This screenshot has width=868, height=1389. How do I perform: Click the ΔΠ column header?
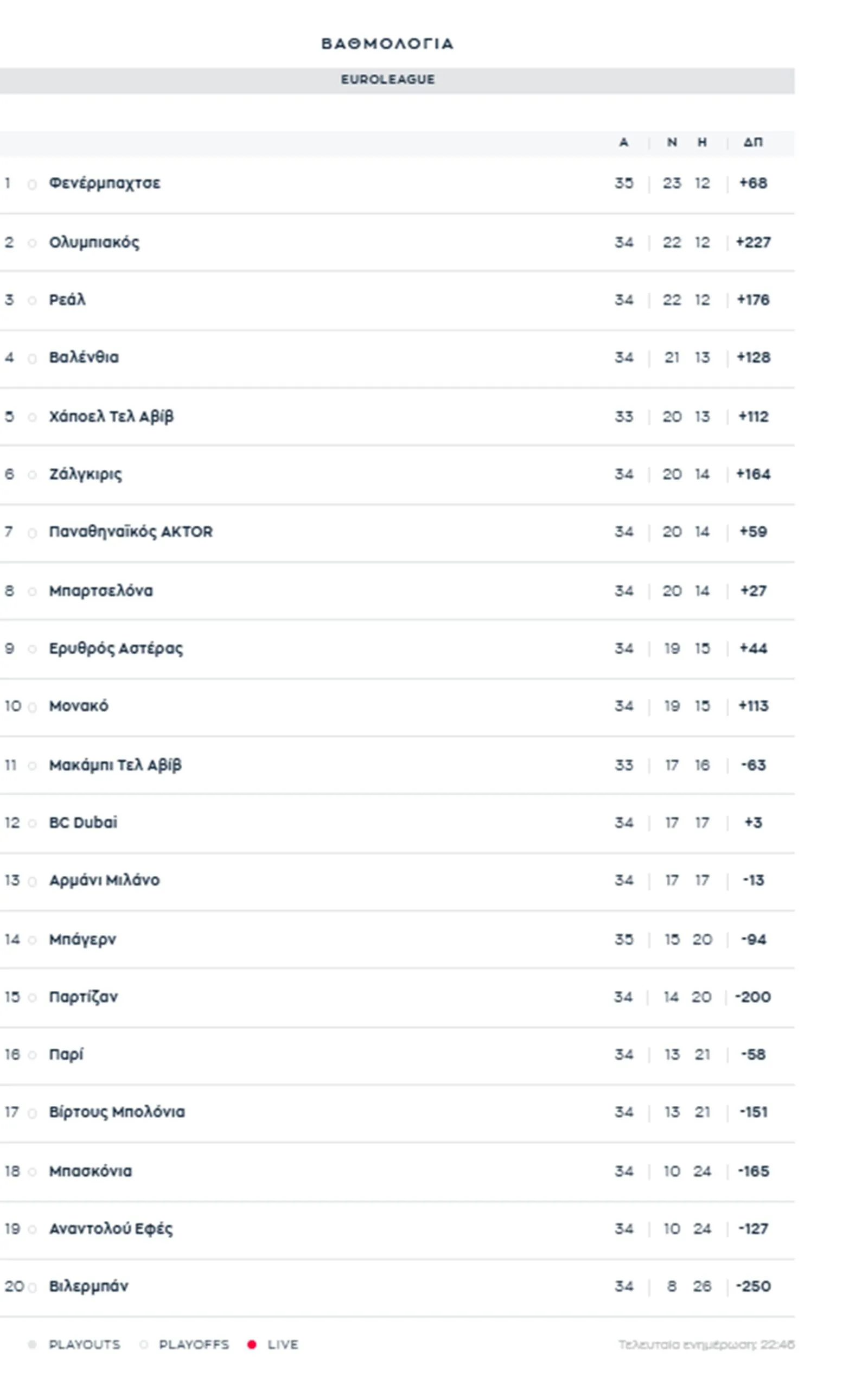tap(753, 142)
